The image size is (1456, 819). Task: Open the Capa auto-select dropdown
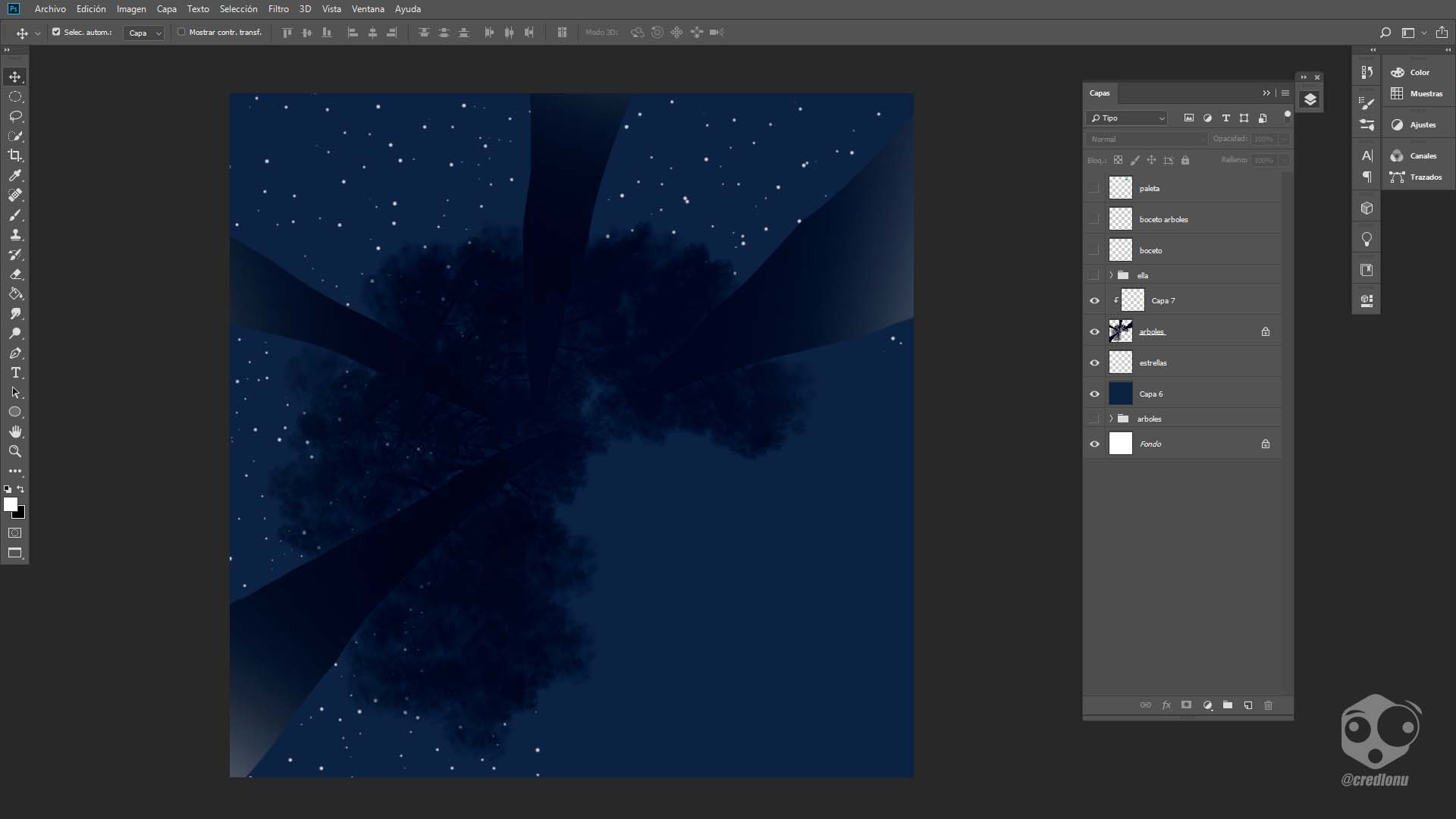(144, 33)
